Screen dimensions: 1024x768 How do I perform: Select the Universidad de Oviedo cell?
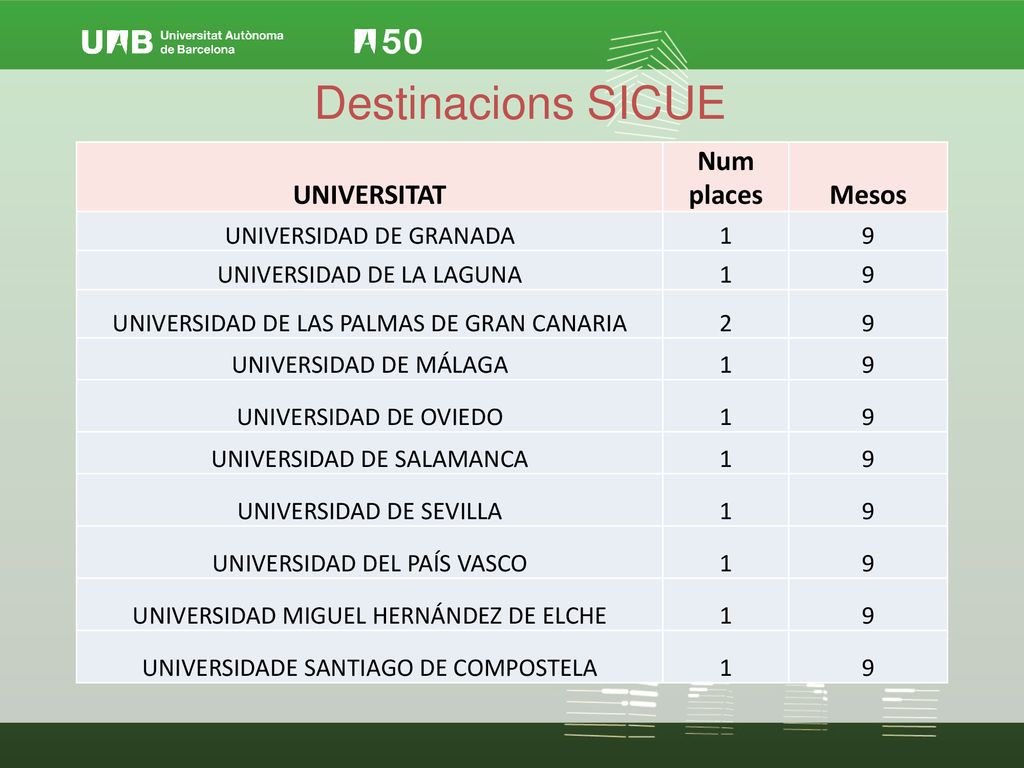(x=370, y=417)
